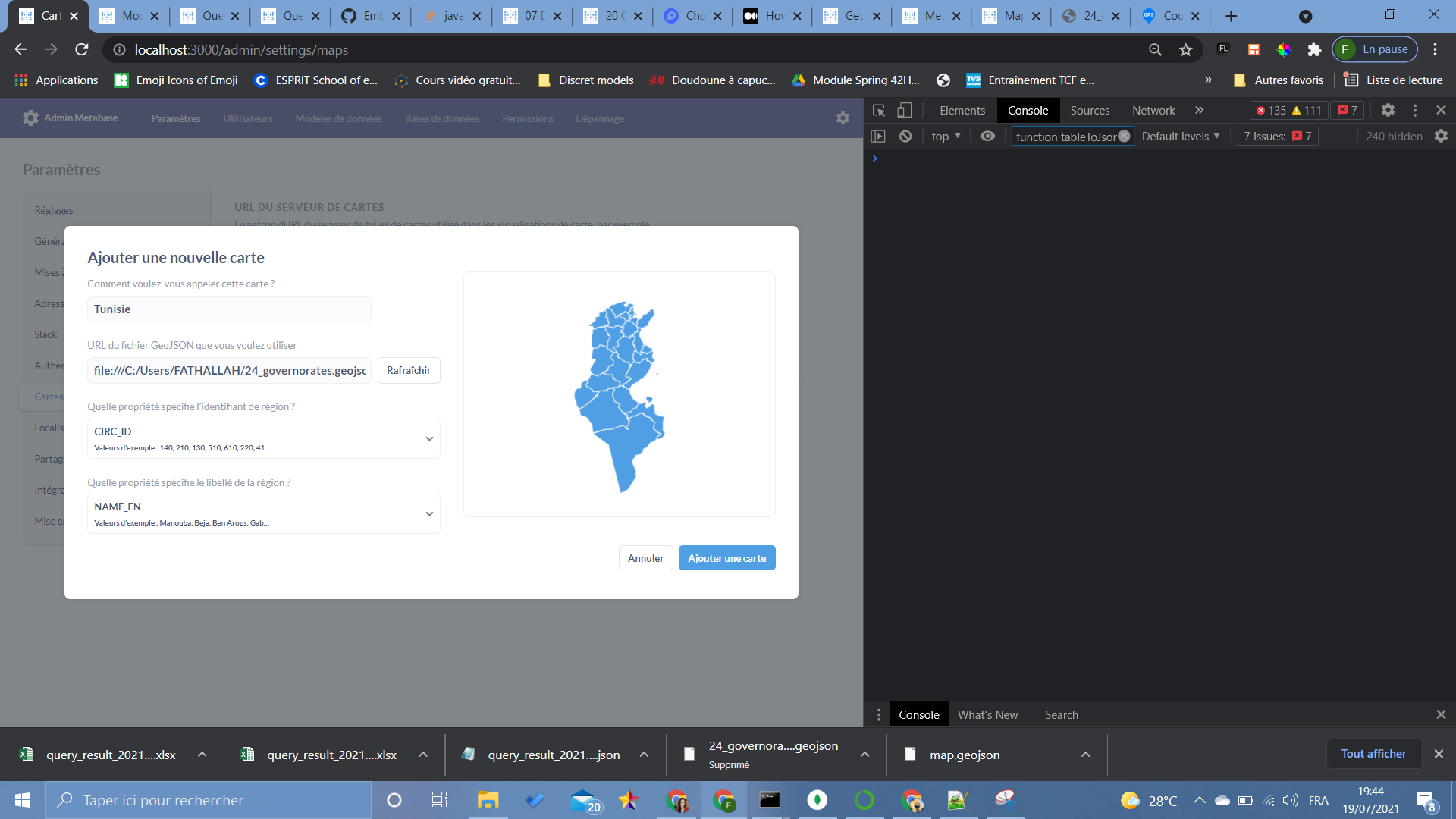Open the Search drawer tab
The image size is (1456, 819).
[1061, 715]
